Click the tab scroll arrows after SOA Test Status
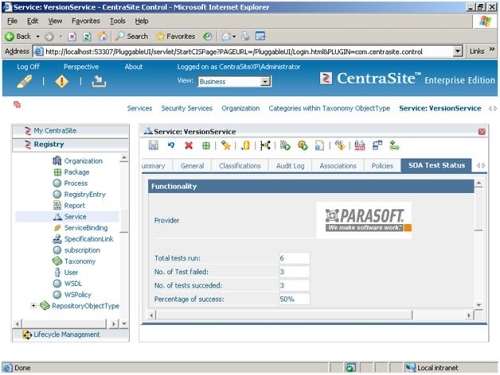Image resolution: width=500 pixels, height=375 pixels. coord(481,165)
